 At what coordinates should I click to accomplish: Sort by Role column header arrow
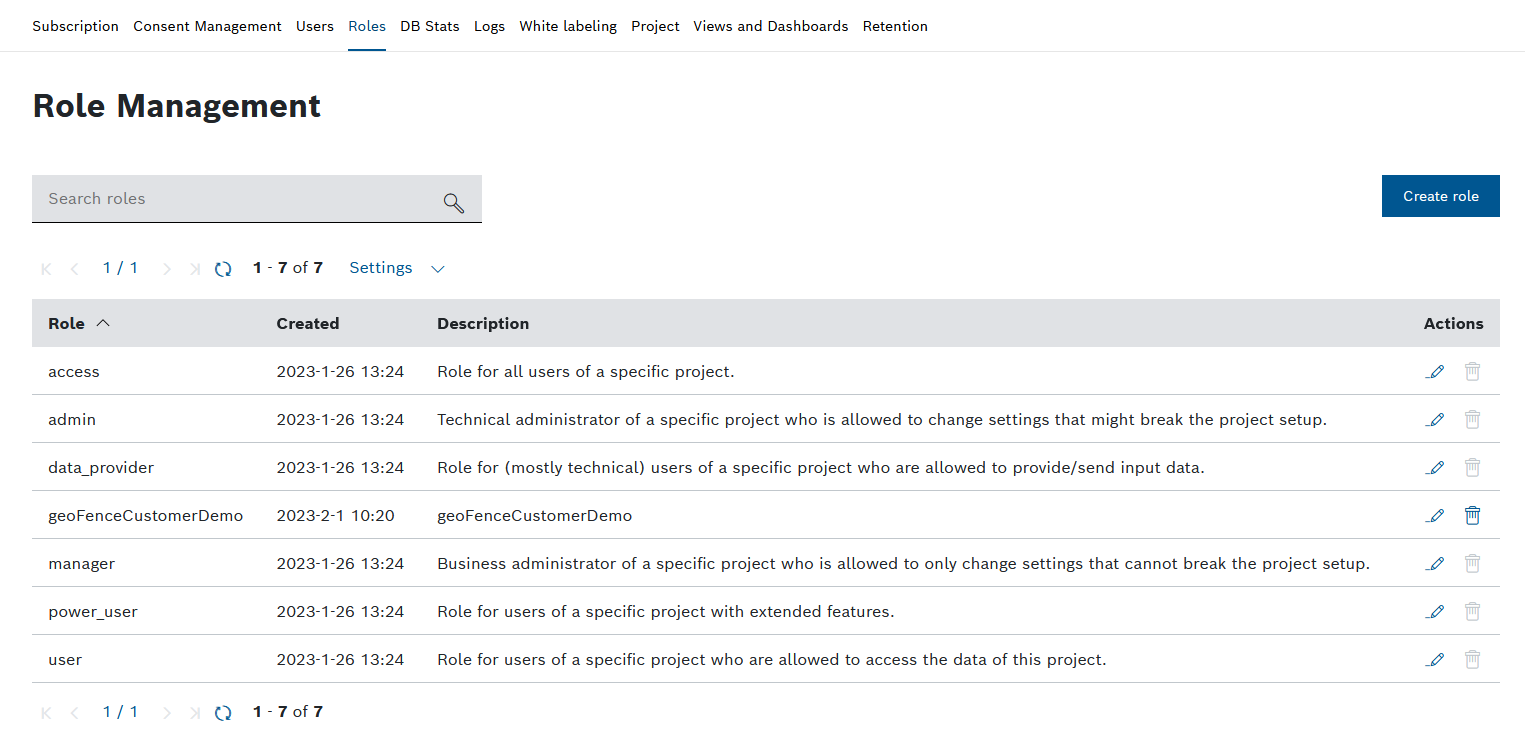point(103,323)
